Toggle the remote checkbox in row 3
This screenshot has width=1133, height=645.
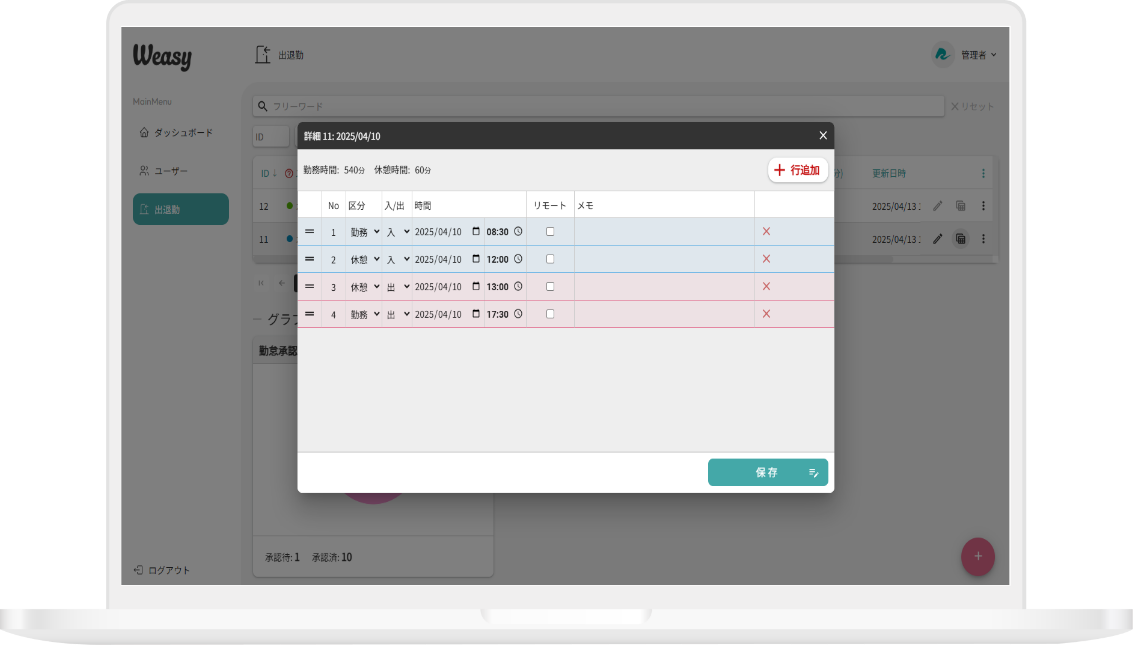click(x=550, y=287)
